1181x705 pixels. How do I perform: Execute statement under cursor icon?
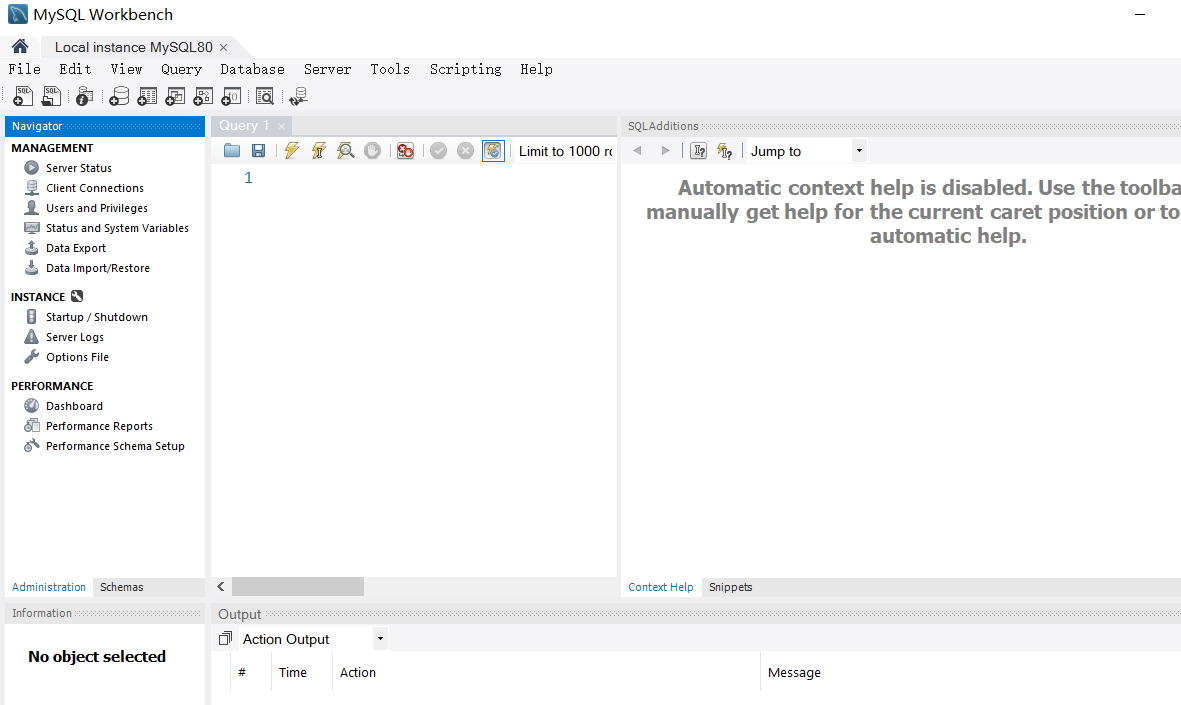coord(319,151)
